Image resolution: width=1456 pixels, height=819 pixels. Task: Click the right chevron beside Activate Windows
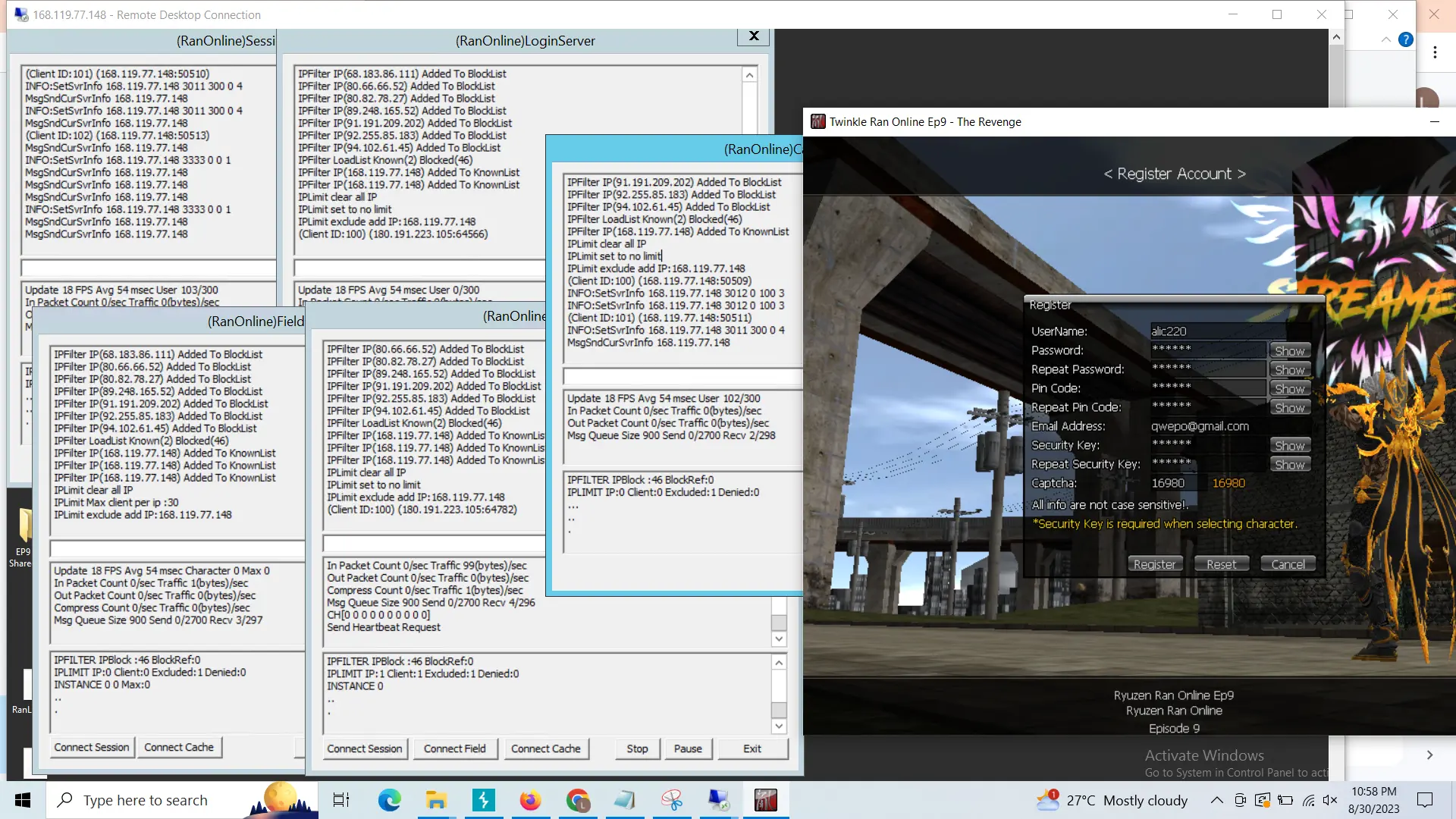[x=1429, y=755]
